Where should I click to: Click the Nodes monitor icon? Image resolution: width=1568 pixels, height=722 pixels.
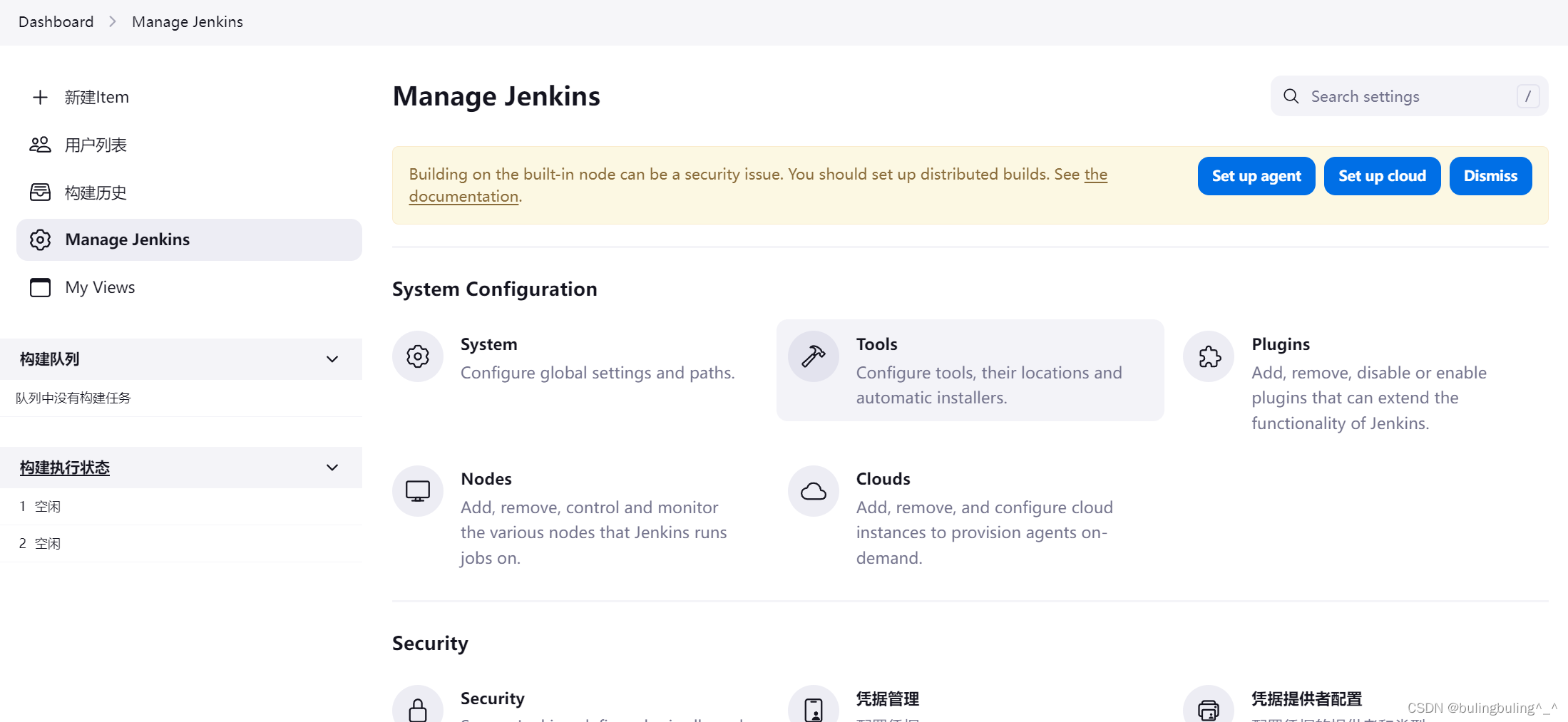click(418, 491)
